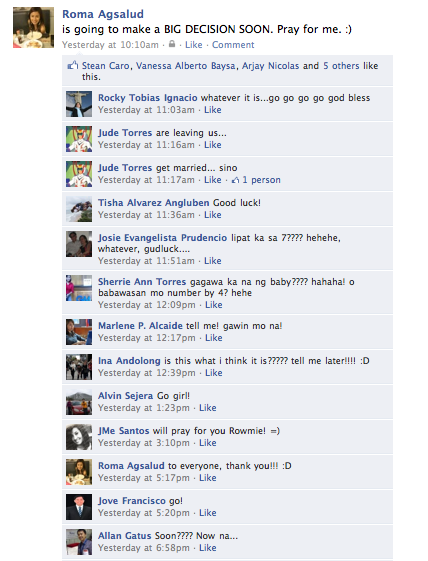The width and height of the screenshot is (428, 561).
Task: Like the main status post
Action: [x=194, y=45]
